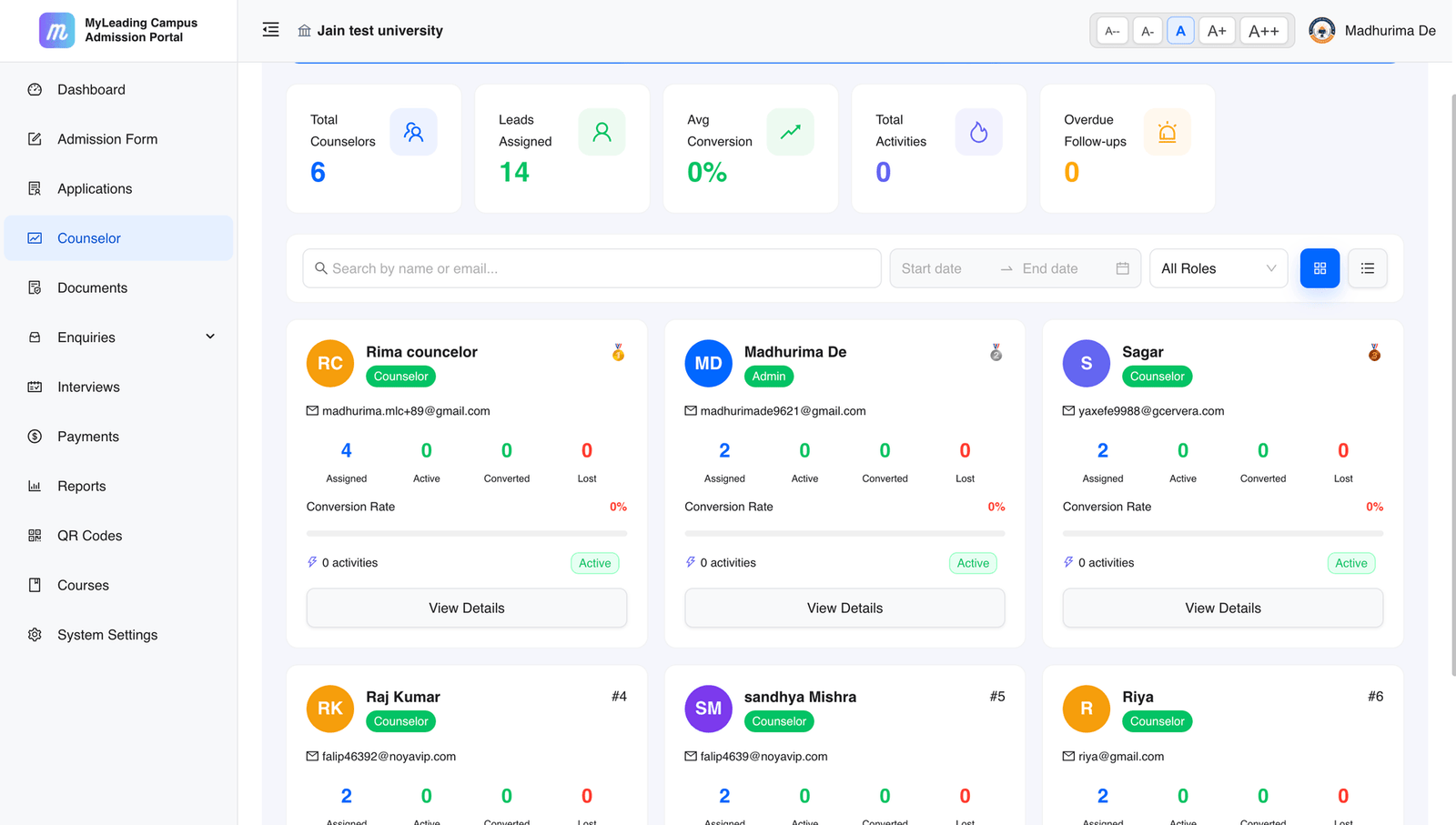Click the Dashboard gauge icon
The width and height of the screenshot is (1456, 825).
coord(35,89)
